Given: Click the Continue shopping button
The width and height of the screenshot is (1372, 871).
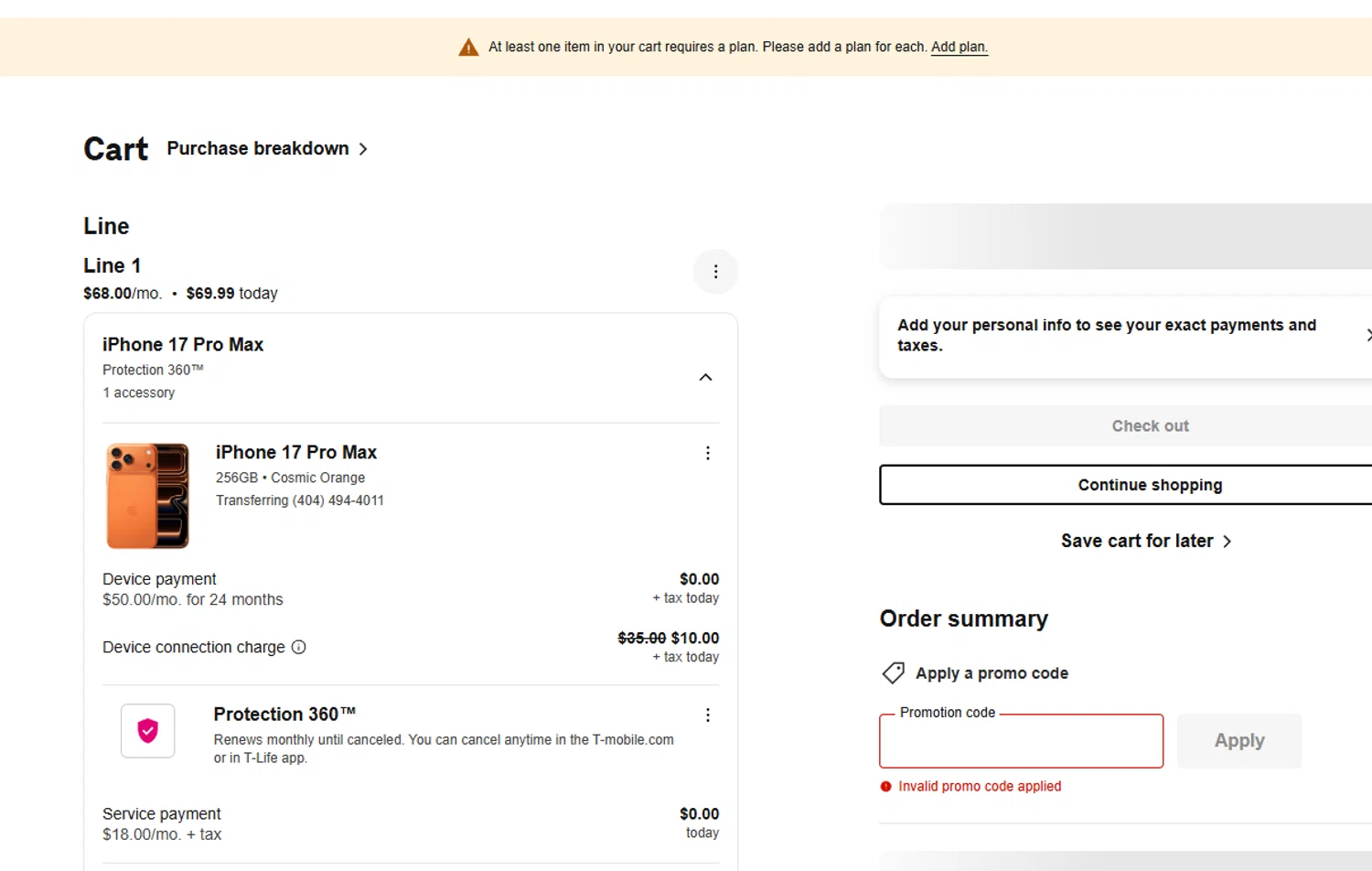Looking at the screenshot, I should [1149, 485].
